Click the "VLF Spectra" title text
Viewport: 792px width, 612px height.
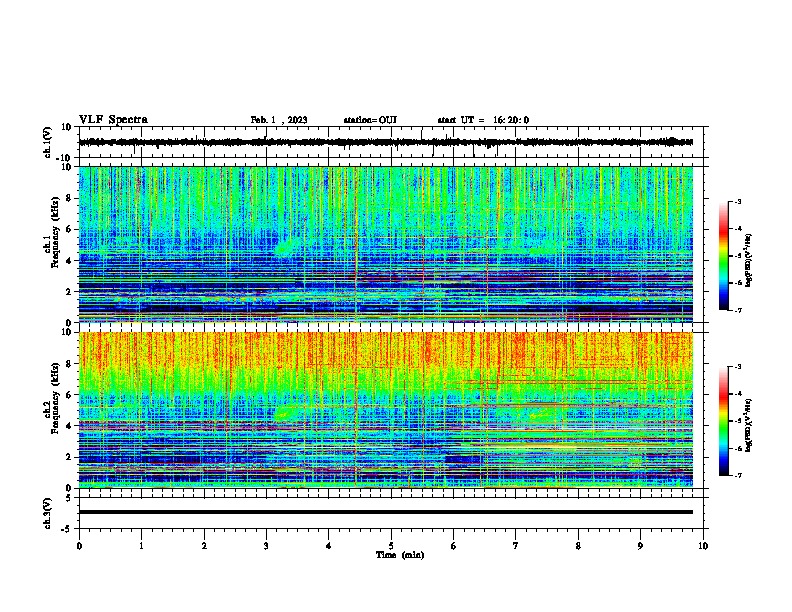click(x=113, y=120)
